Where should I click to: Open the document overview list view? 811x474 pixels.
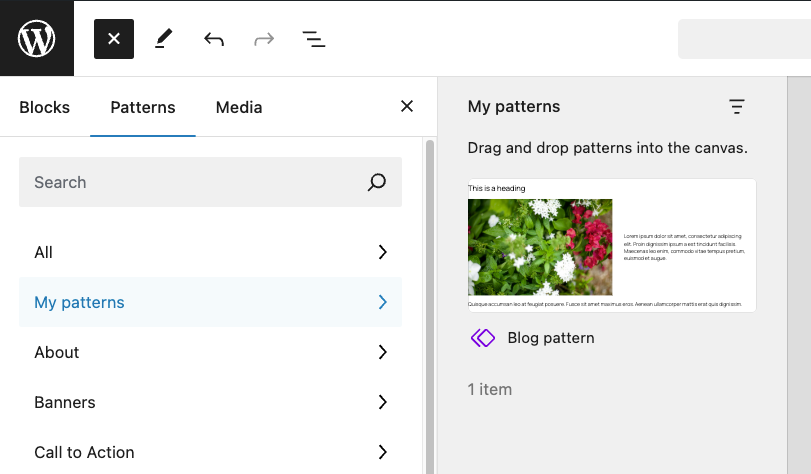click(314, 39)
